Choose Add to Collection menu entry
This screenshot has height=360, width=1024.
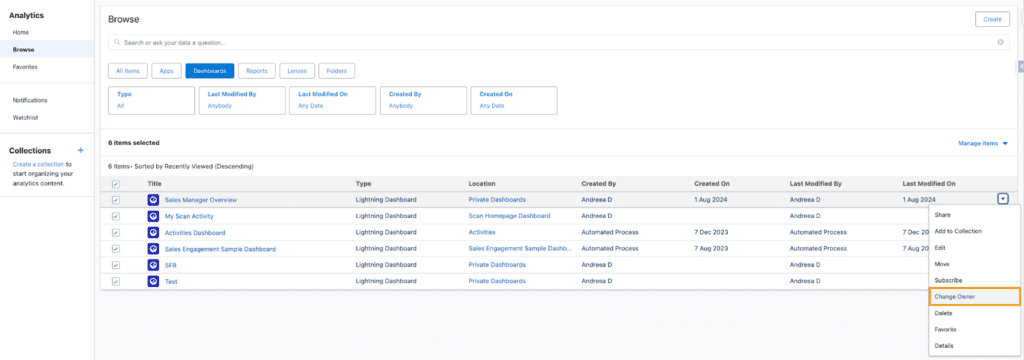pyautogui.click(x=974, y=231)
